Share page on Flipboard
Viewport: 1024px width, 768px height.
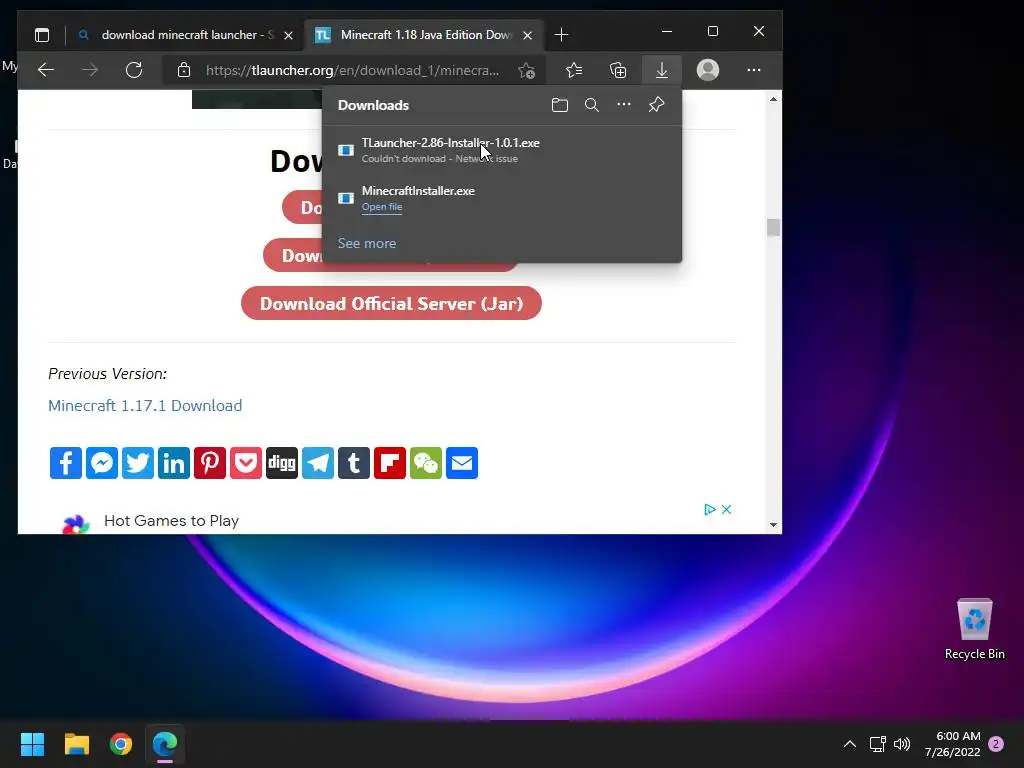[390, 463]
